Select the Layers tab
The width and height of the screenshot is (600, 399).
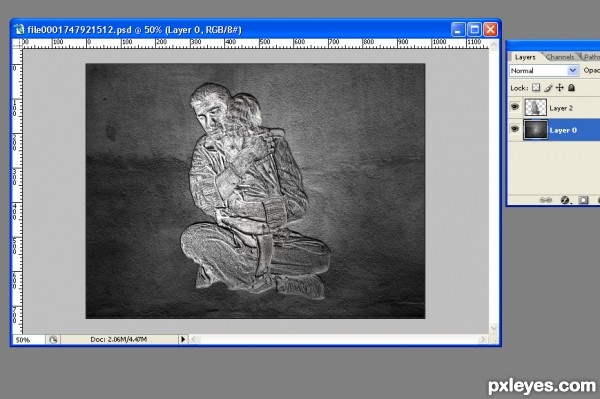[525, 57]
